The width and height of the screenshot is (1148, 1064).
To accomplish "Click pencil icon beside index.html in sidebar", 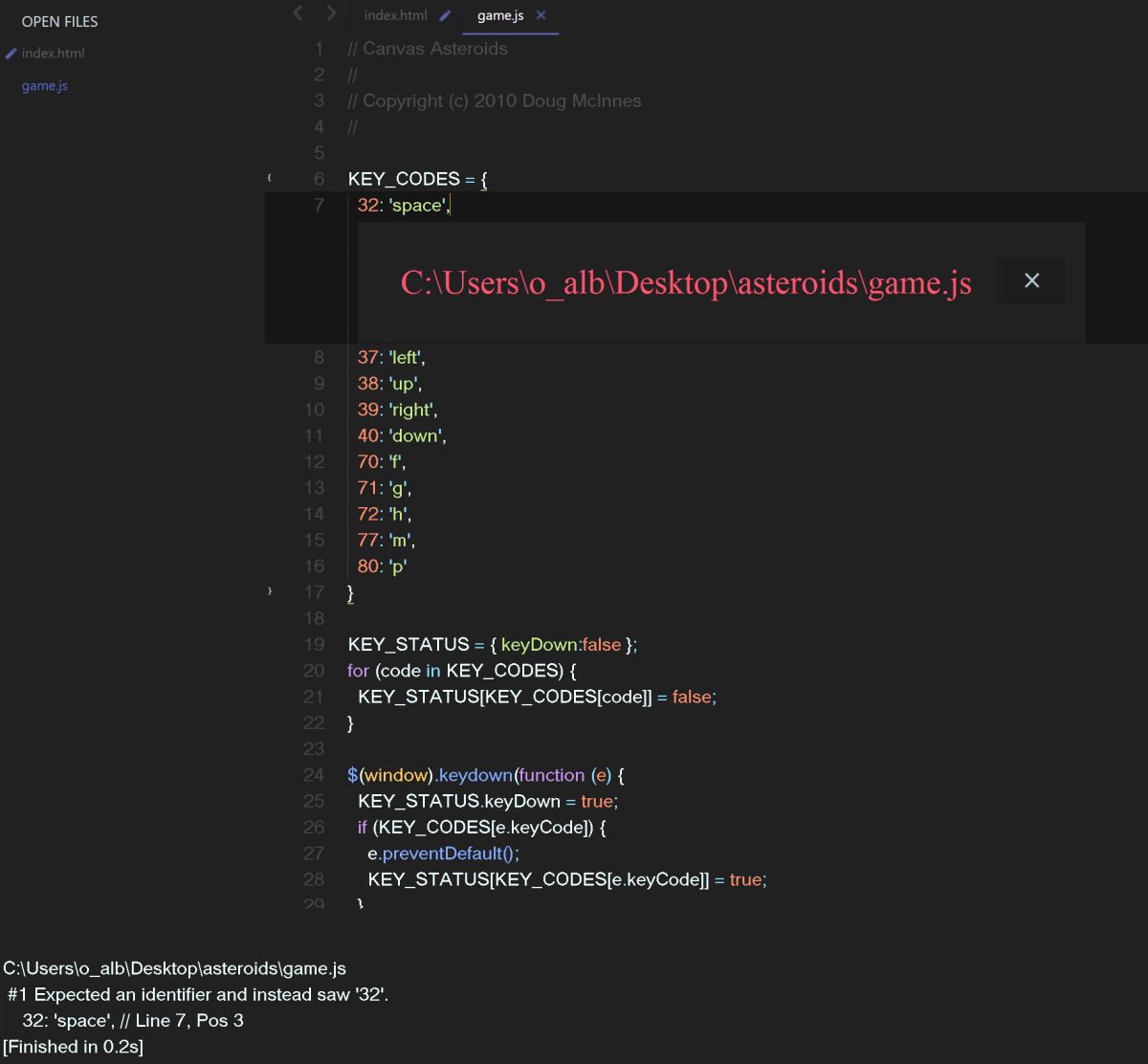I will (11, 54).
